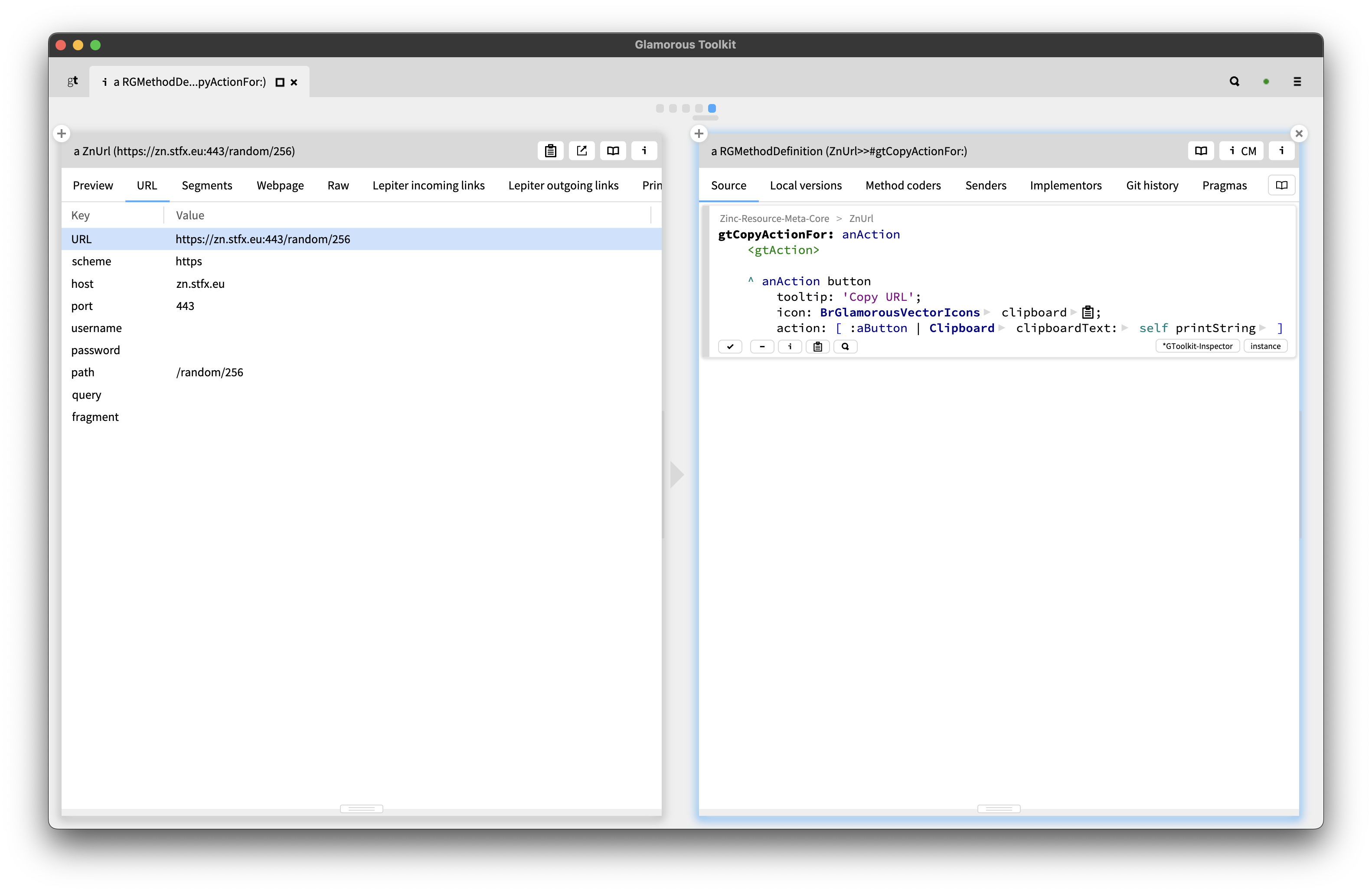This screenshot has height=893, width=1372.
Task: Open the book view for the ZnUrl pane
Action: tap(612, 150)
